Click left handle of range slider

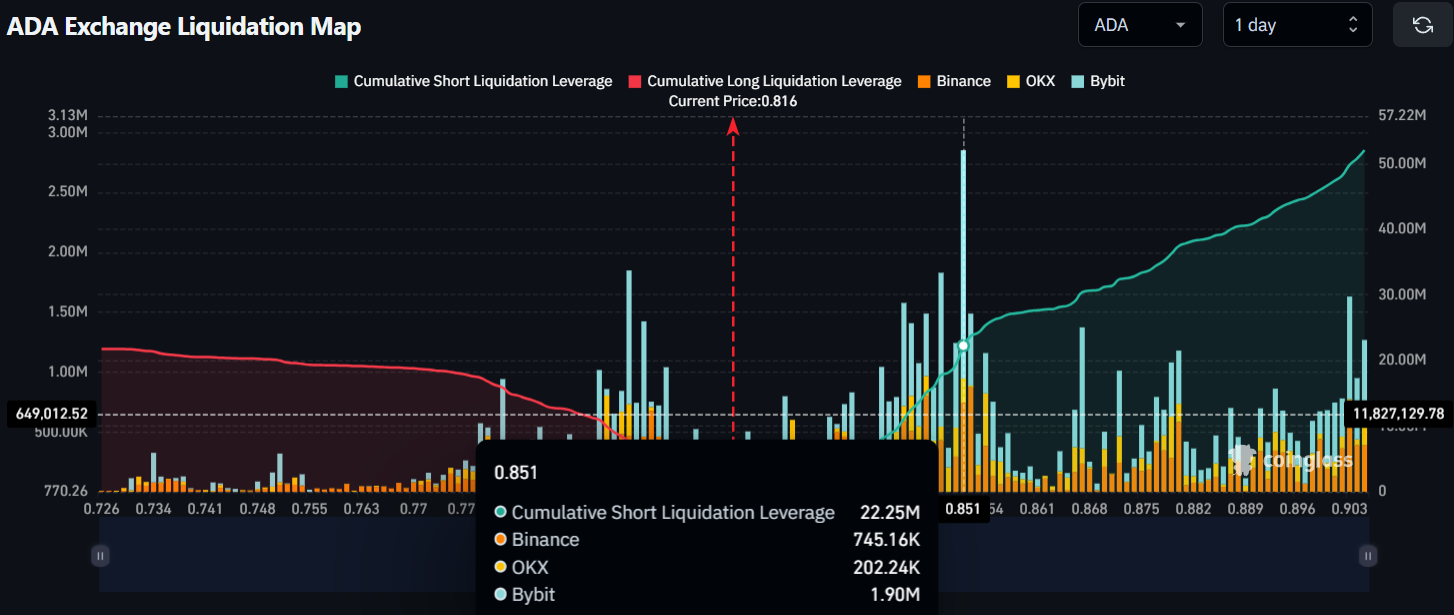pyautogui.click(x=100, y=554)
